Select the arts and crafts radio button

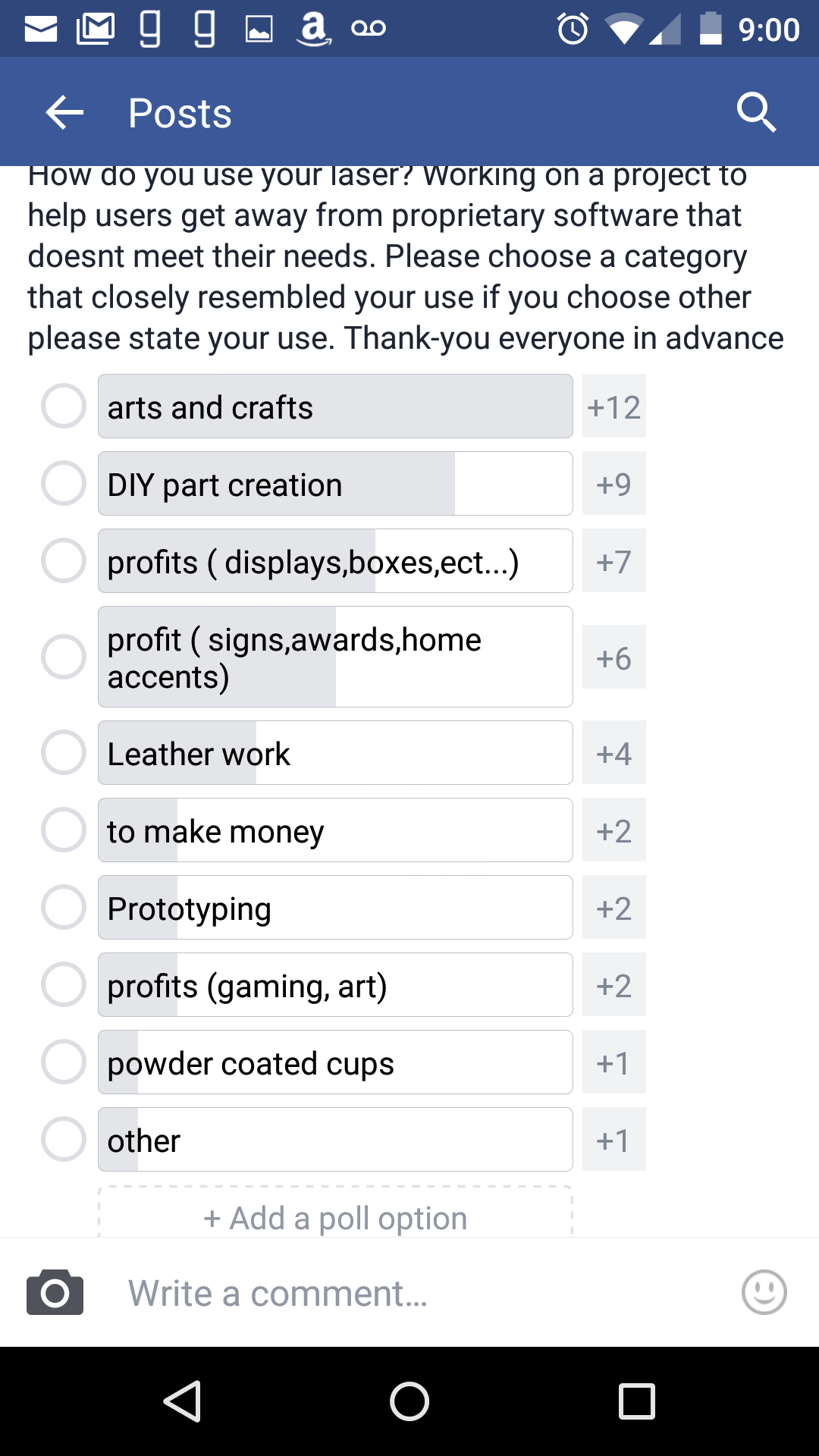64,406
